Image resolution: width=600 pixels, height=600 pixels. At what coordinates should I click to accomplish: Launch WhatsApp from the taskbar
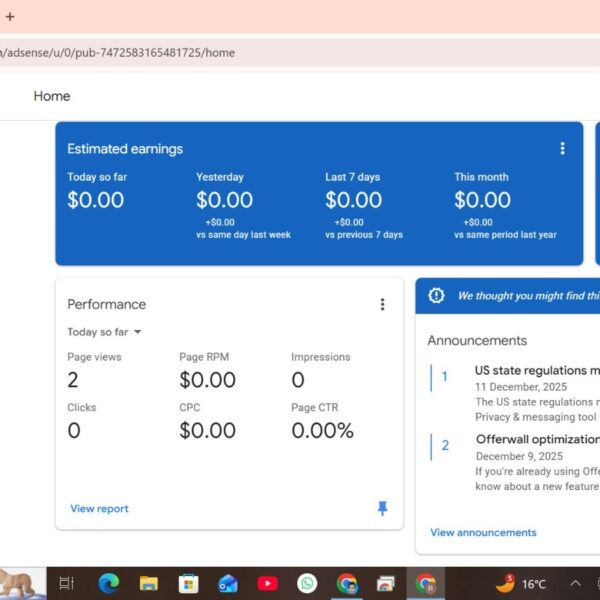pyautogui.click(x=307, y=583)
